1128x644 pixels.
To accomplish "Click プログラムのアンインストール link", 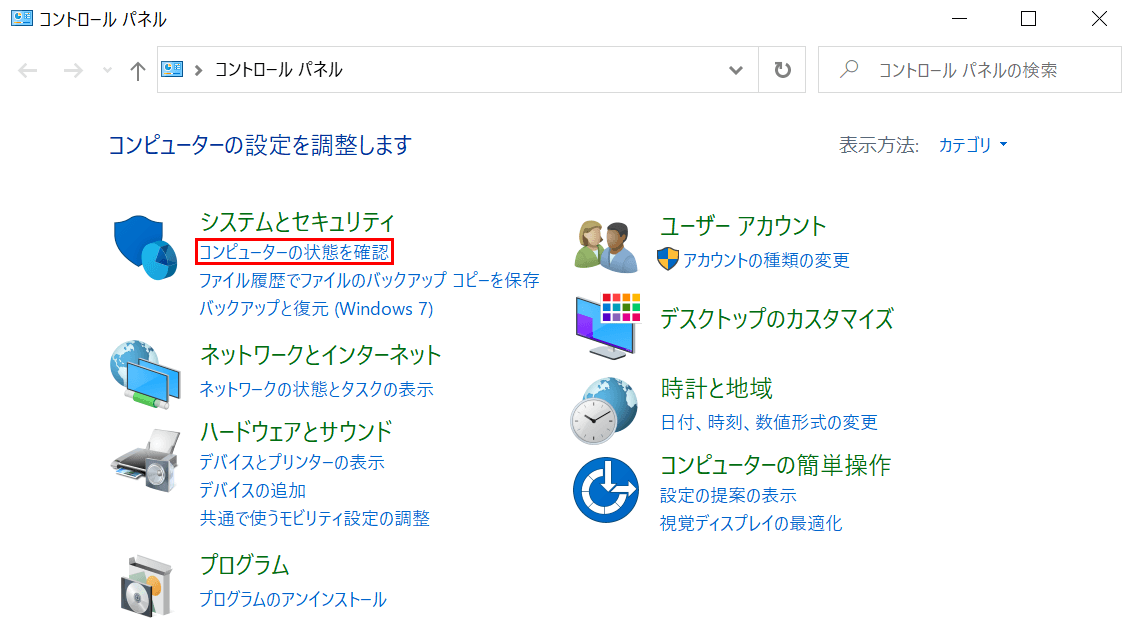I will [x=293, y=599].
